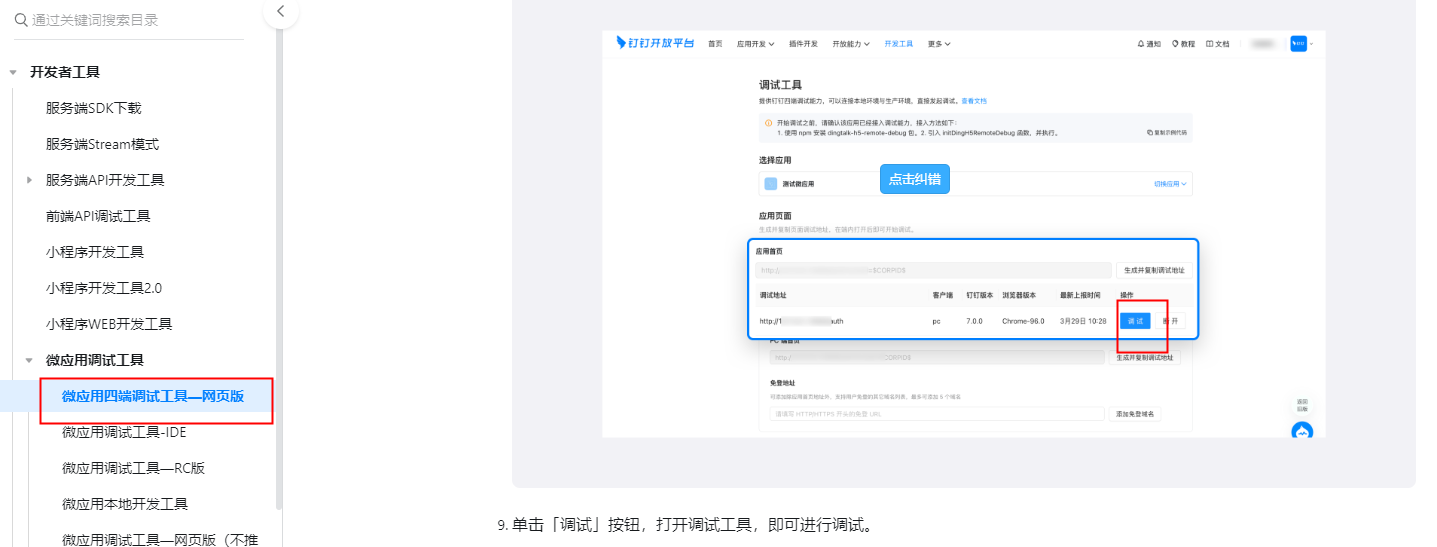
Task: Collapse the sidebar with the left chevron
Action: 280,11
